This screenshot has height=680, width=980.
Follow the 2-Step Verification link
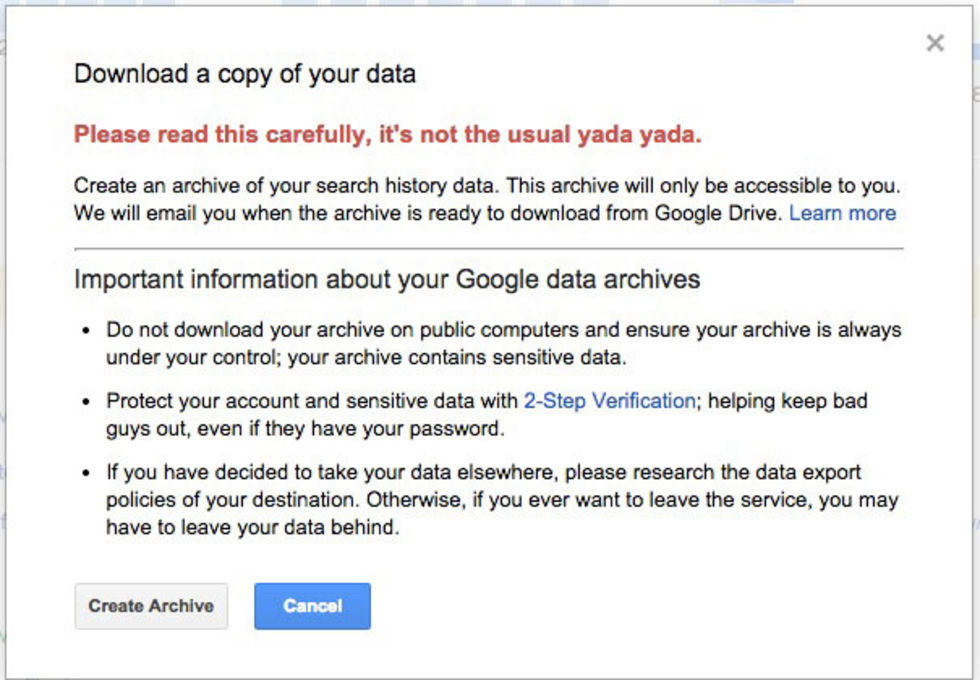pyautogui.click(x=609, y=401)
